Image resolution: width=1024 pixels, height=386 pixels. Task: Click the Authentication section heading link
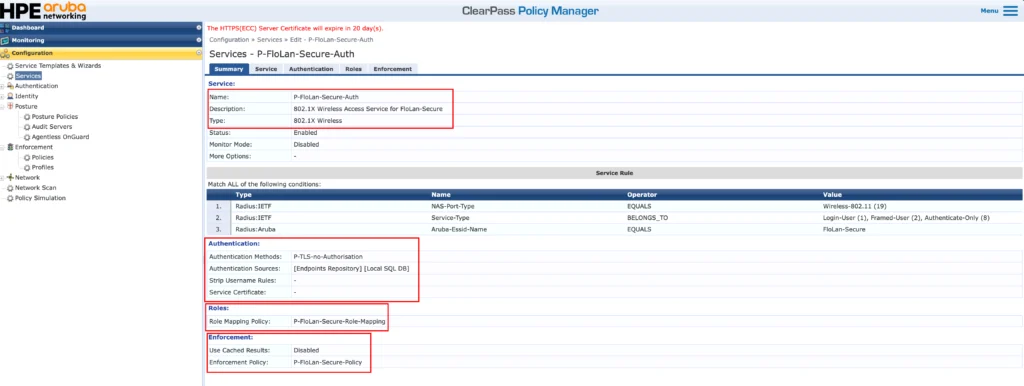pos(234,243)
